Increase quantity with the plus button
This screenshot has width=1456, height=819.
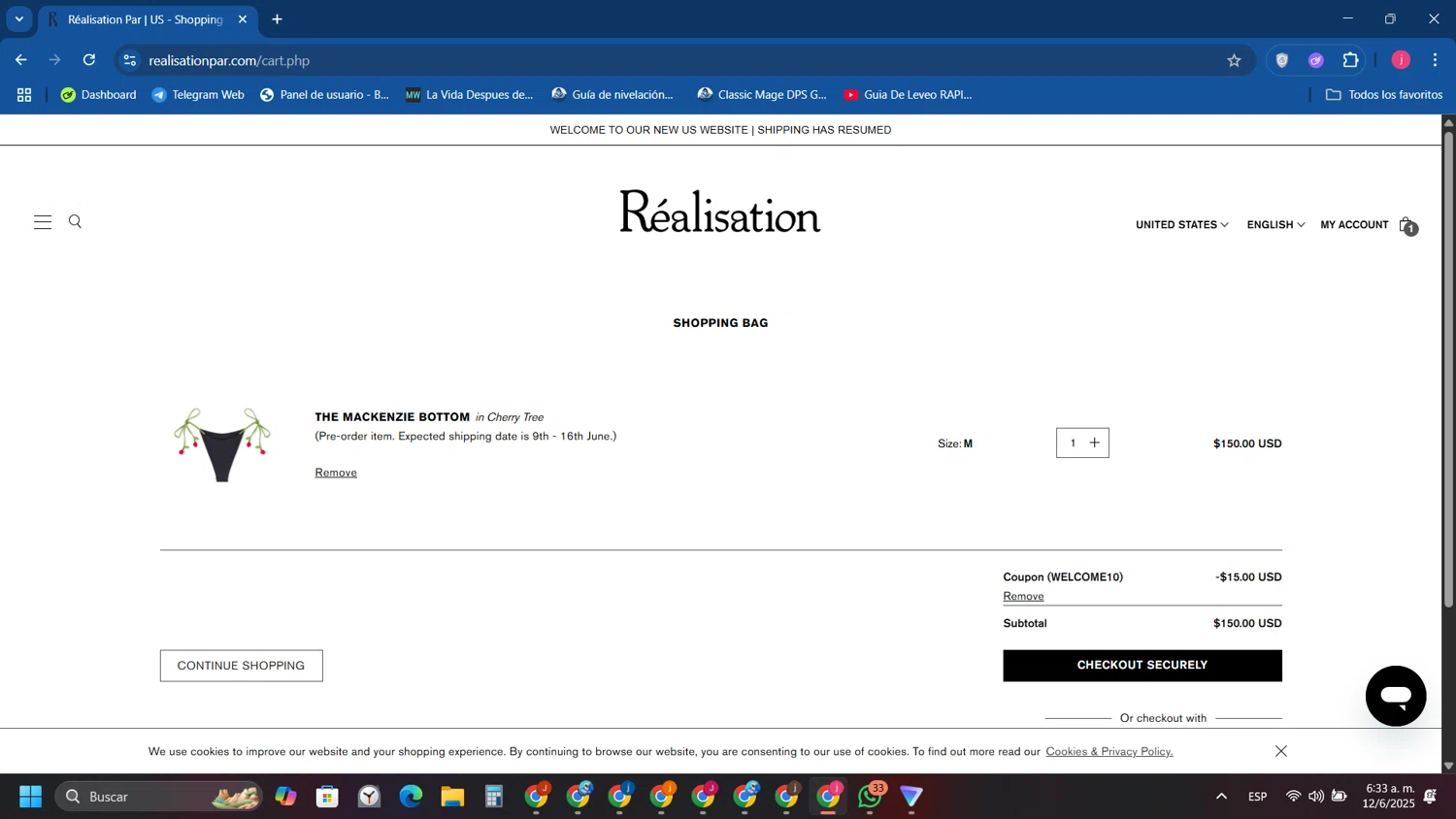tap(1095, 443)
